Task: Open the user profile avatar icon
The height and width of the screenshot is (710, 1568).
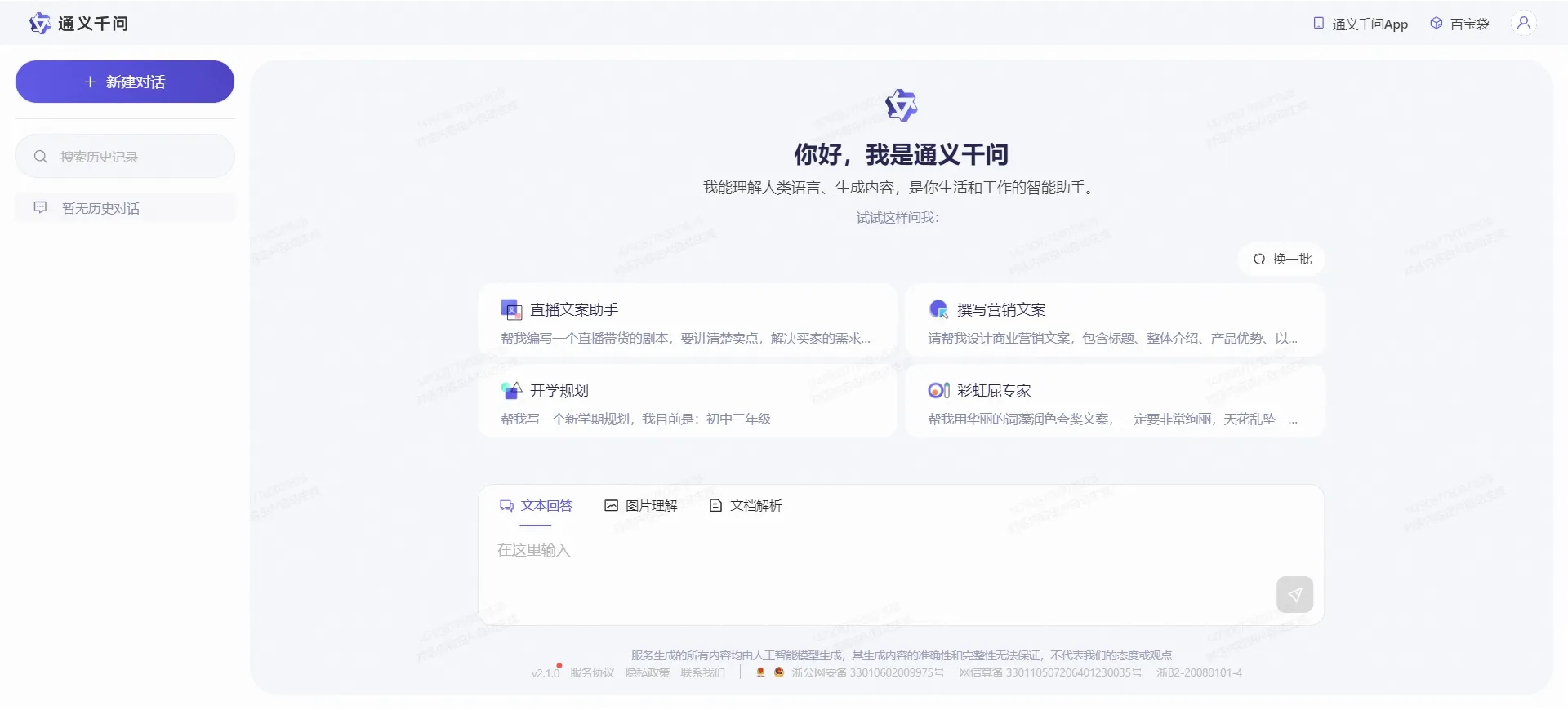Action: [1523, 23]
